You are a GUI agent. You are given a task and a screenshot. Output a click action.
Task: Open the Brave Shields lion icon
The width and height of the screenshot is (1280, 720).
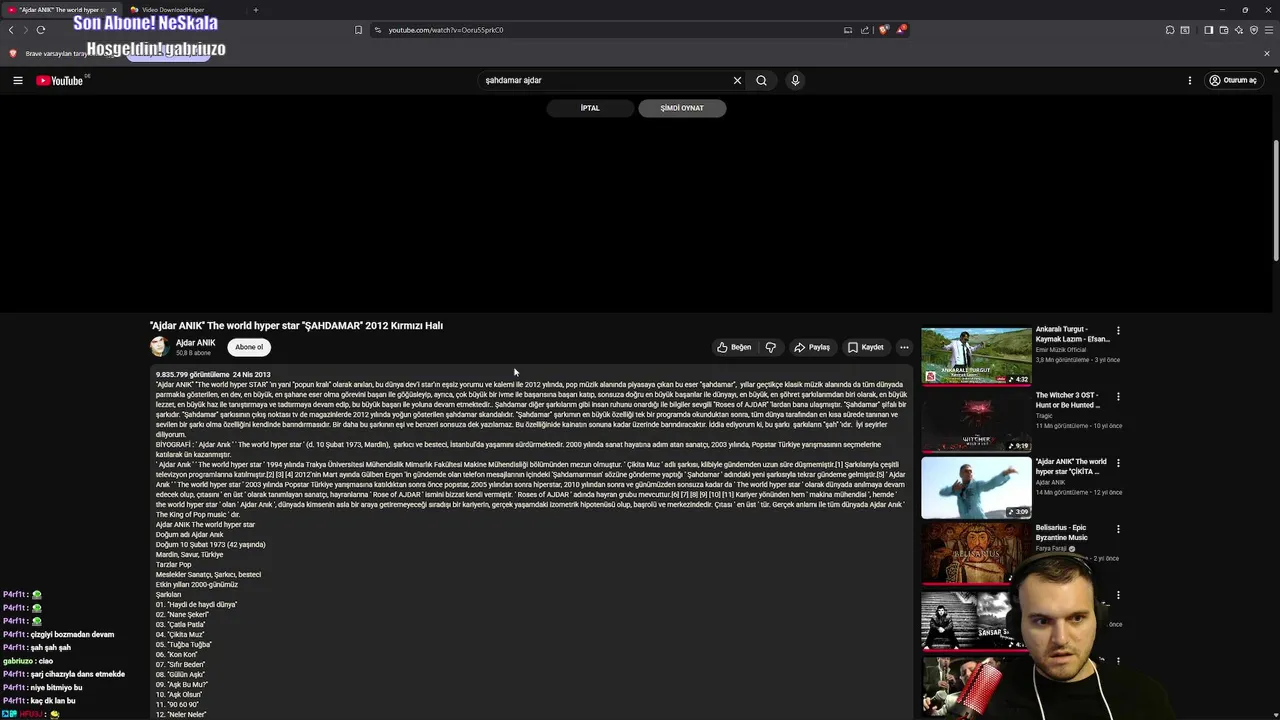coord(883,30)
